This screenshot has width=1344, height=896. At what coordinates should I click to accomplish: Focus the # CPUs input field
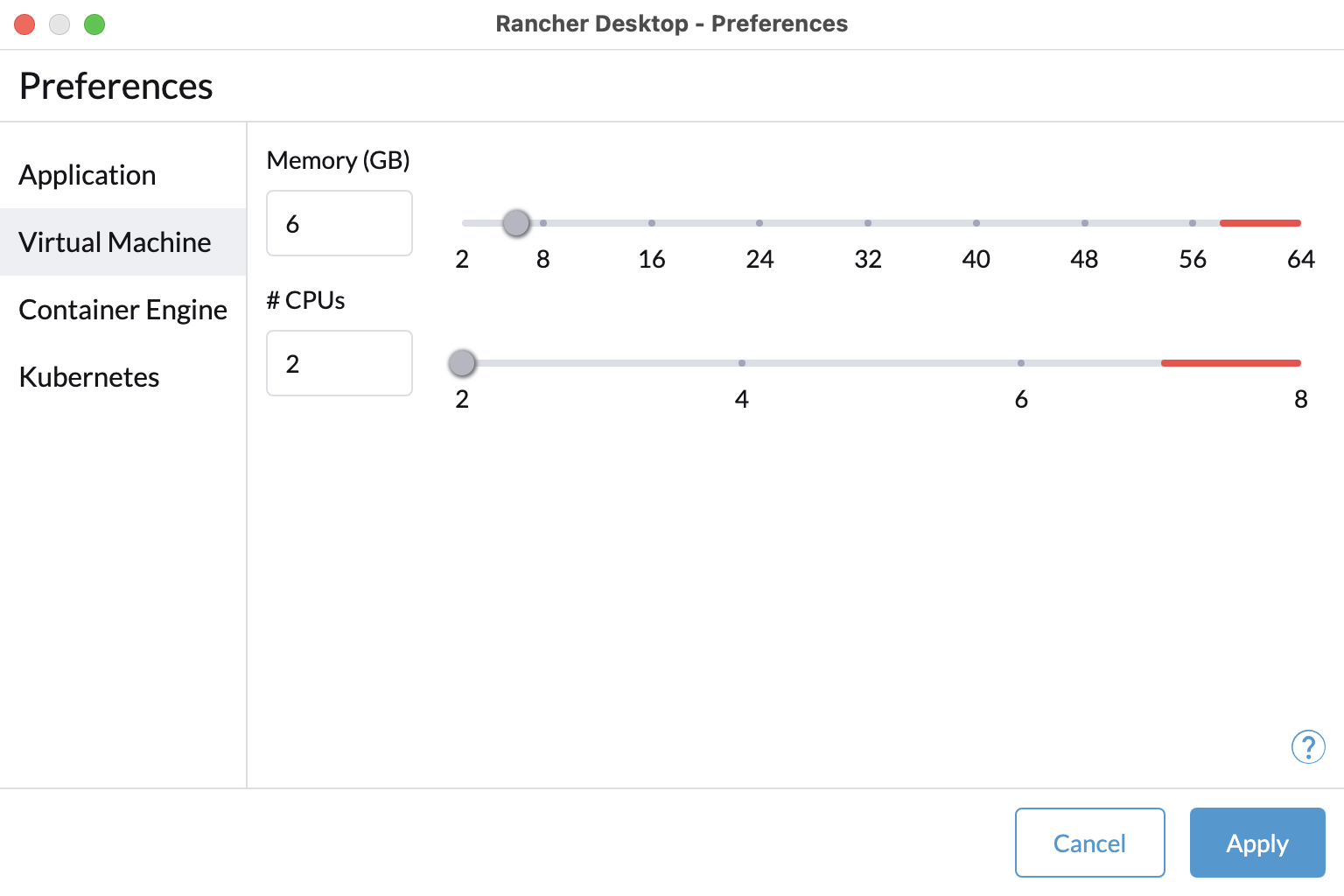click(x=339, y=363)
